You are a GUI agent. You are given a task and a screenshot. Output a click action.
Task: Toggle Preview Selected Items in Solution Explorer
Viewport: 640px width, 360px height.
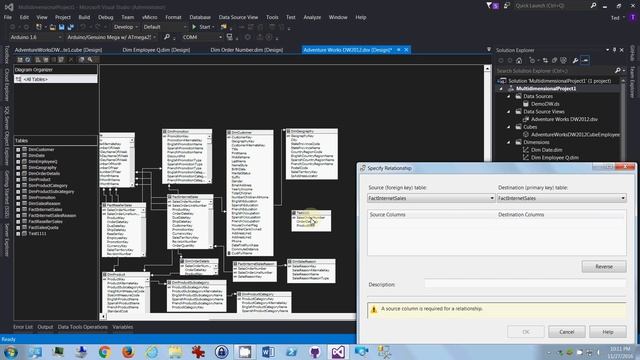click(585, 60)
